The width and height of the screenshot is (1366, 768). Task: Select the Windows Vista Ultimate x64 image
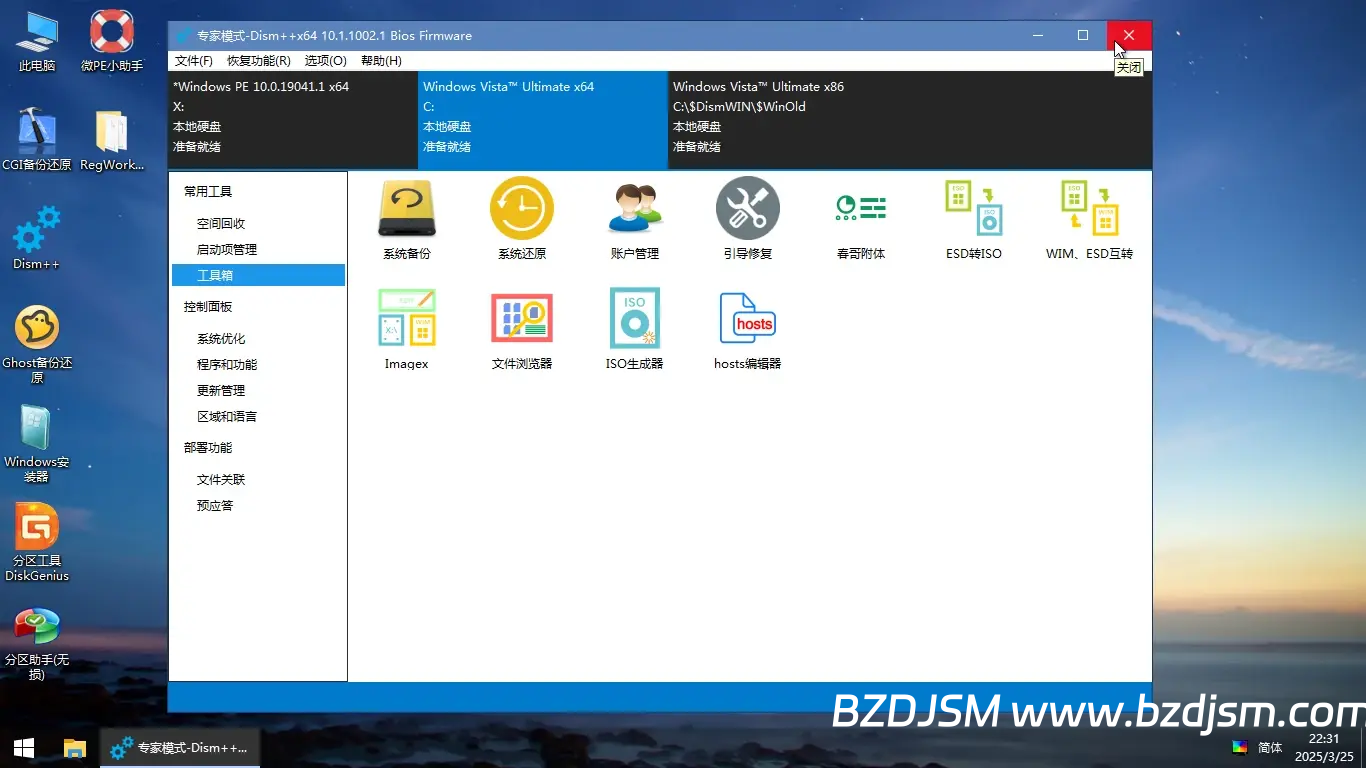pyautogui.click(x=543, y=119)
